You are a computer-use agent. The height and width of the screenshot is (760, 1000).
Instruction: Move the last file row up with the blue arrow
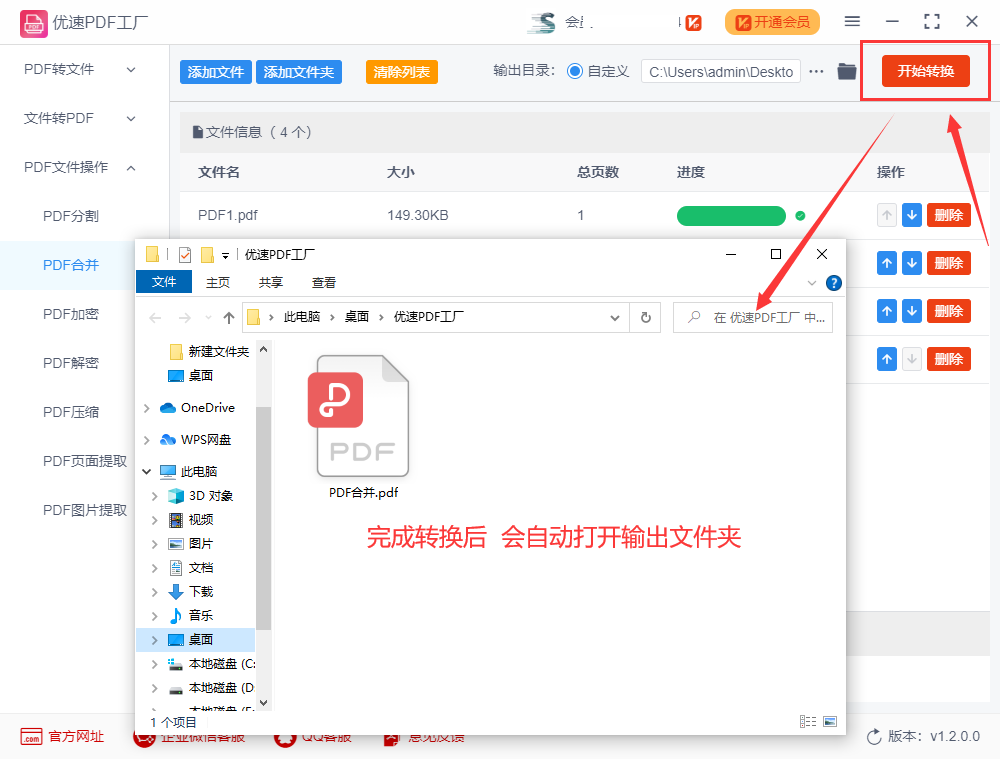coord(886,360)
